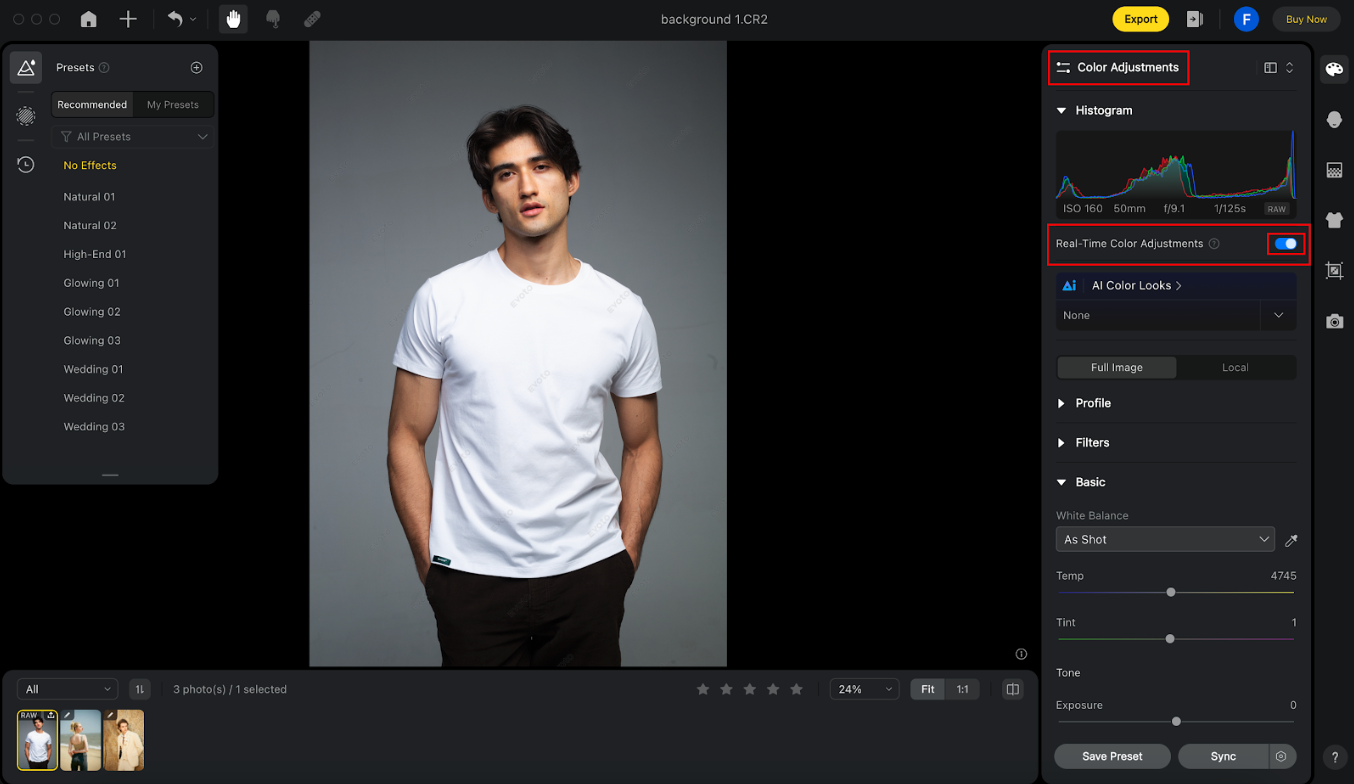Viewport: 1354px width, 784px height.
Task: Open the History clock icon
Action: point(26,164)
